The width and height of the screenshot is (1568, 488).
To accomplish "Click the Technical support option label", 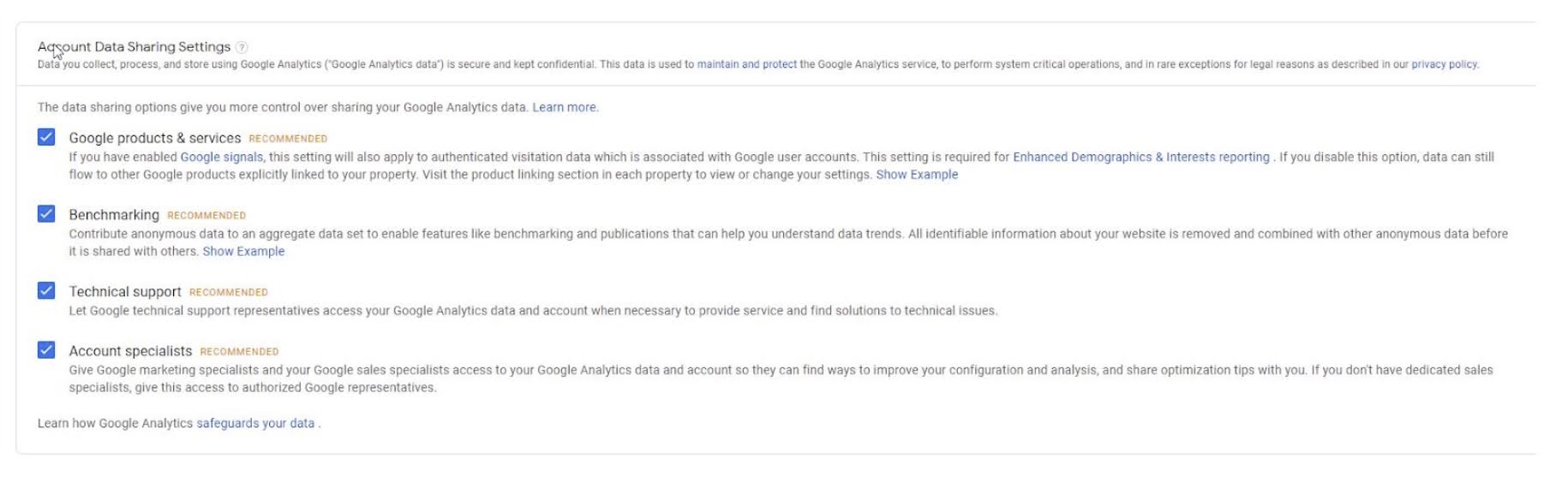I will click(x=125, y=292).
